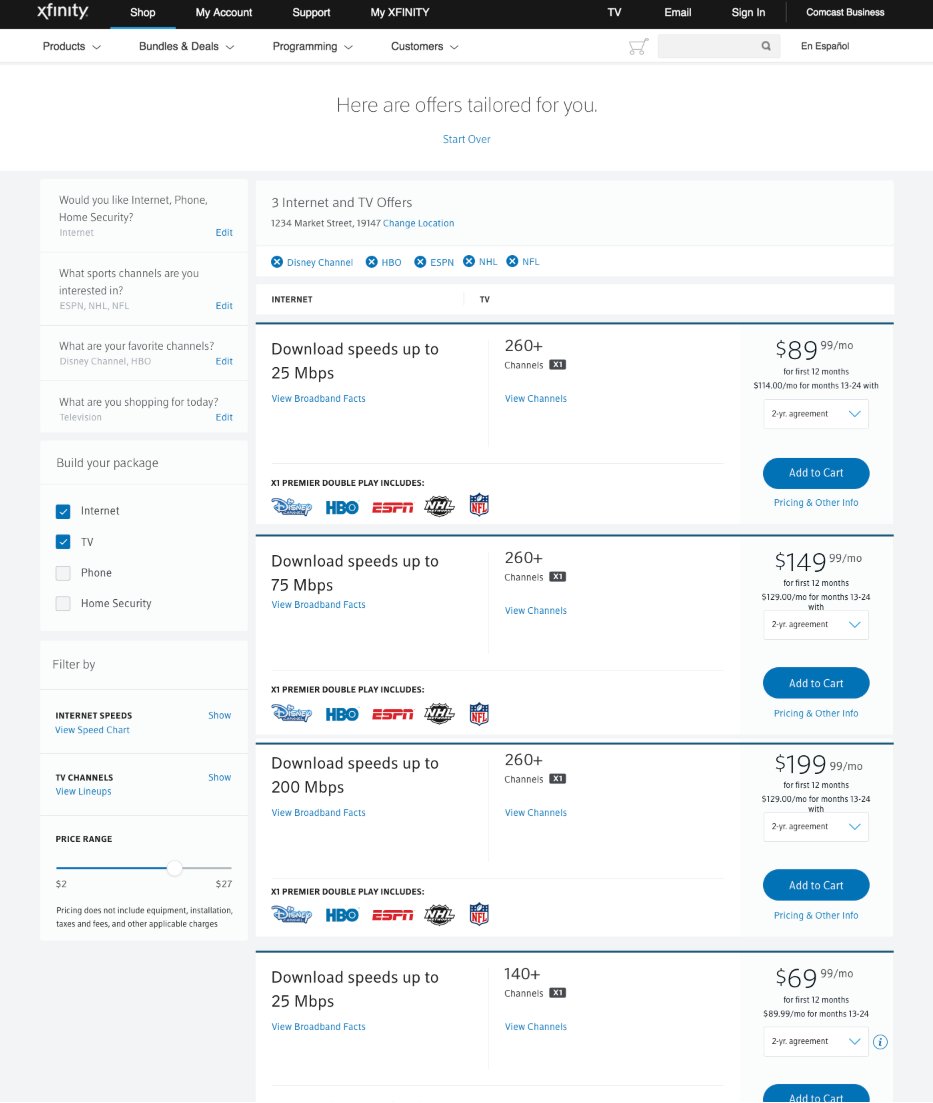Remove the NFL filter tag
Viewport: 933px width, 1103px height.
coord(512,262)
